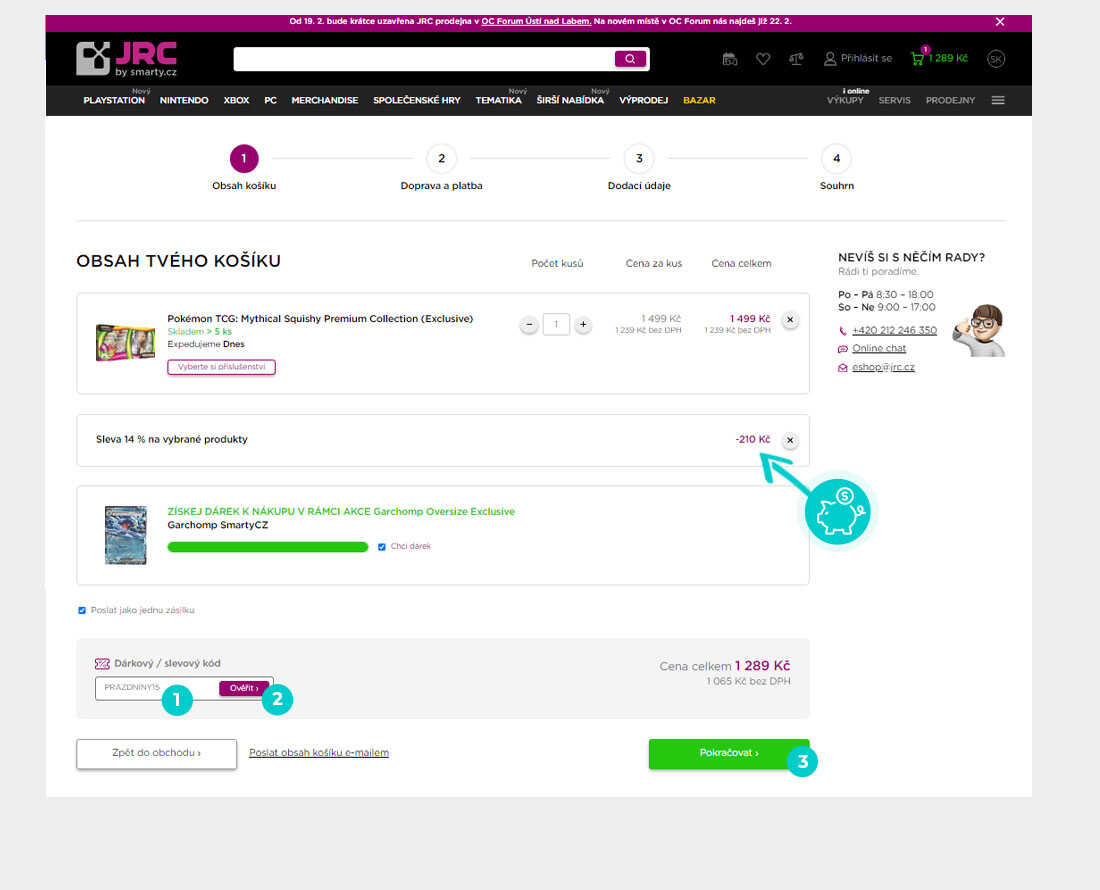Remove Pokémon TCG item from cart
1100x890 pixels.
click(x=790, y=320)
